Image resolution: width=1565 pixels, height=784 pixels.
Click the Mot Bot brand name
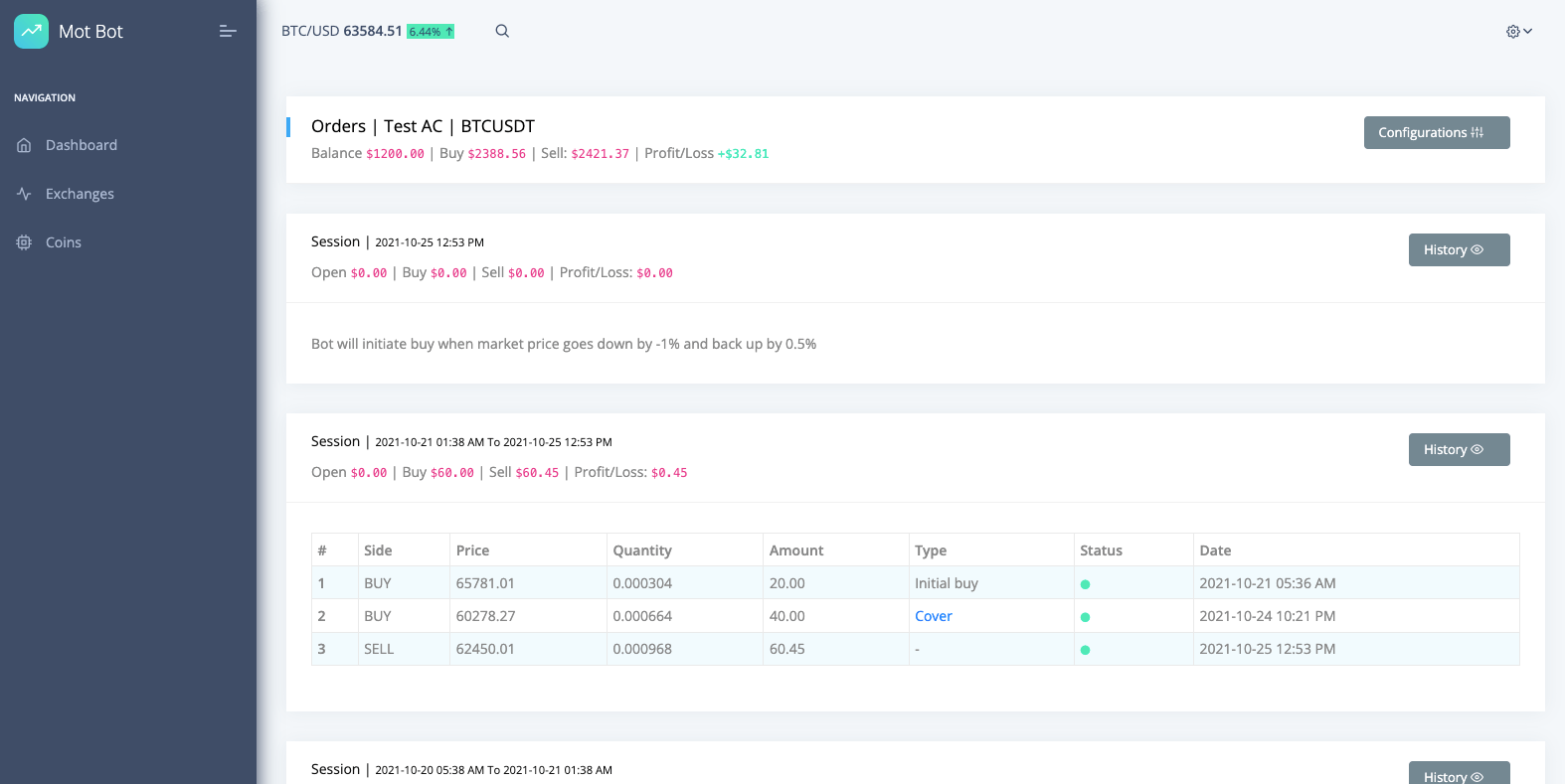[90, 32]
